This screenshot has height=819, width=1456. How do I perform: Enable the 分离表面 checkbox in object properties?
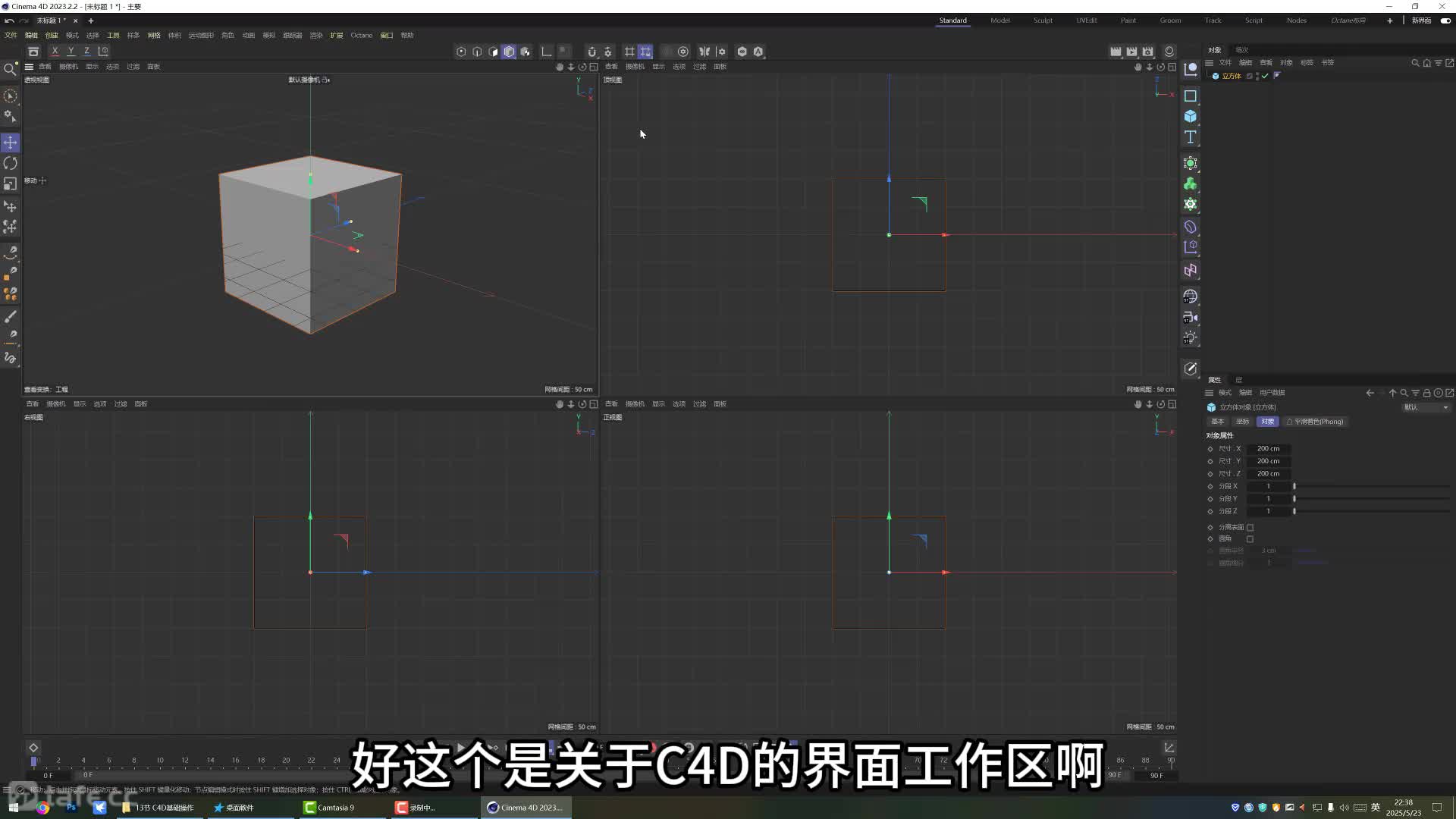pos(1250,527)
